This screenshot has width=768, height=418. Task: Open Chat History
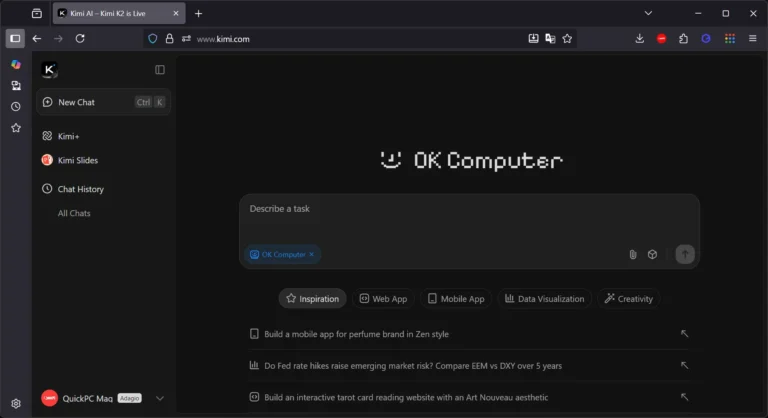pyautogui.click(x=73, y=189)
